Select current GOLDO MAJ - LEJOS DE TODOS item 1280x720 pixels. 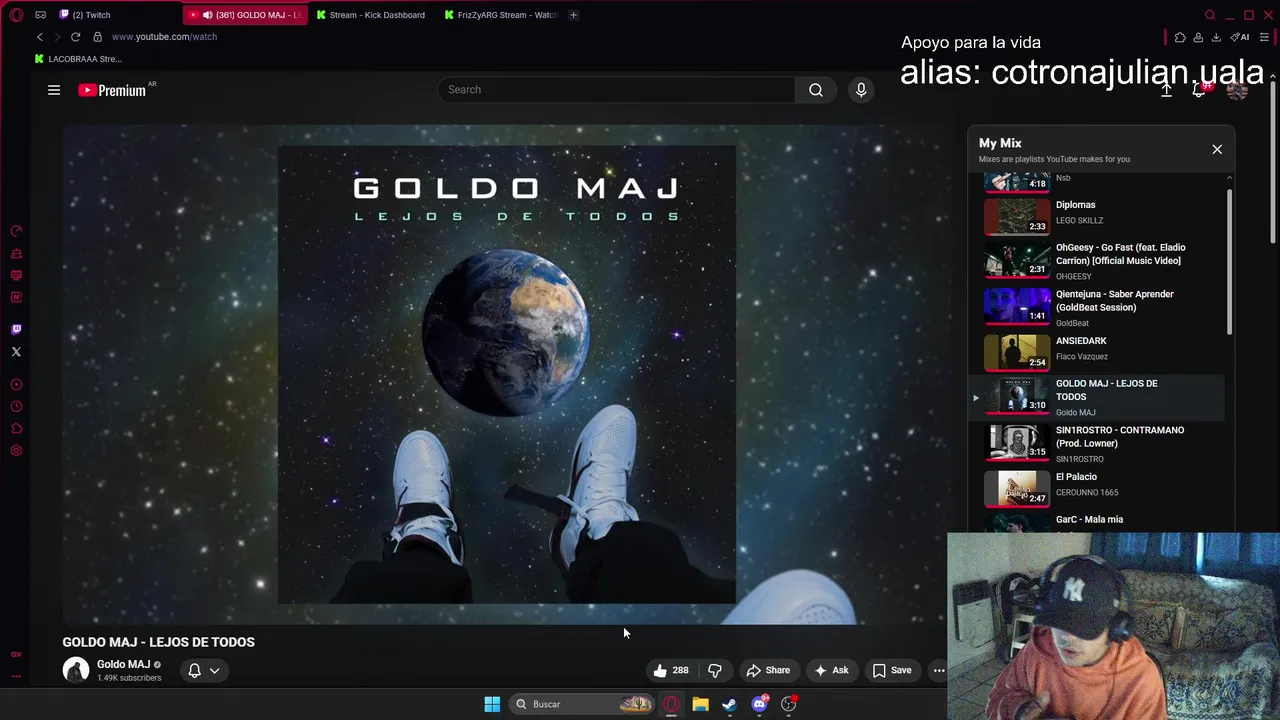point(1096,397)
